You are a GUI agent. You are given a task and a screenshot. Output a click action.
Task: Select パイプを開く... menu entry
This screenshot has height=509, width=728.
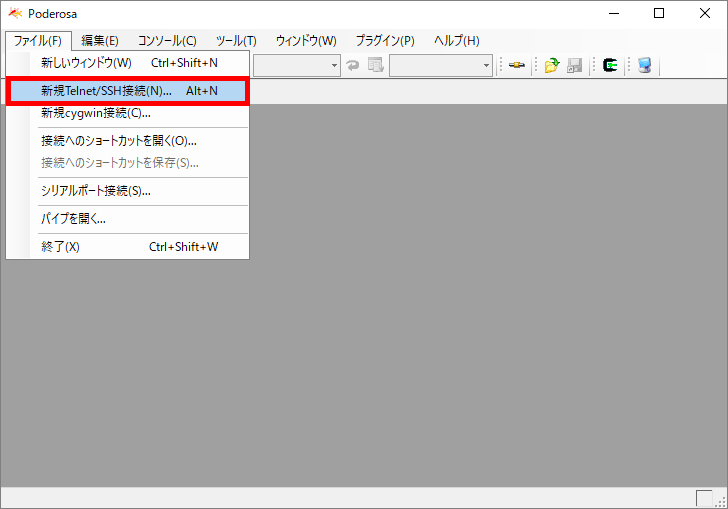(128, 219)
